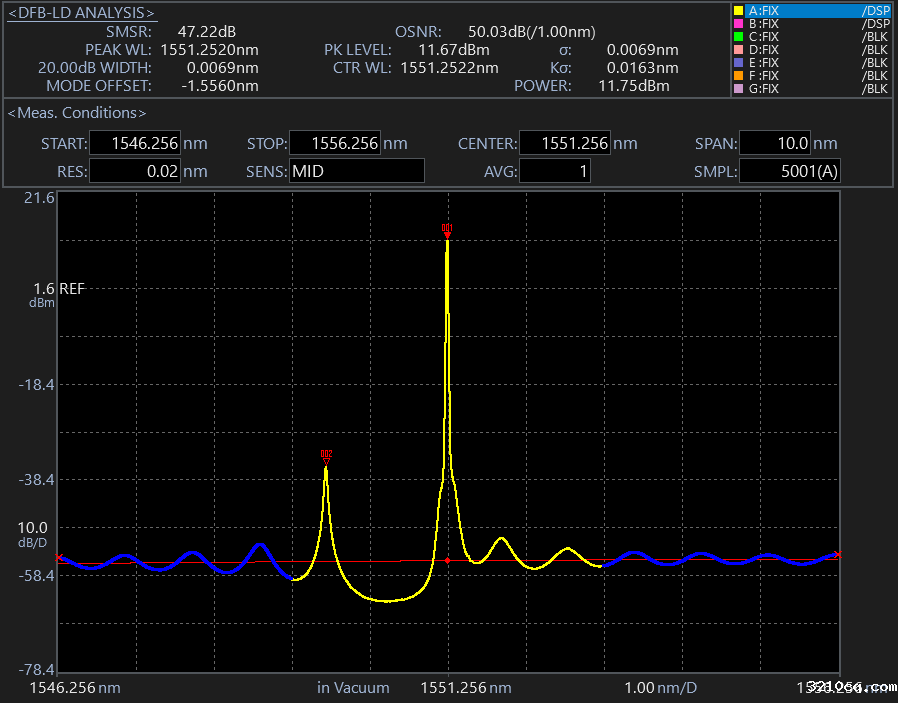This screenshot has height=703, width=898.
Task: Click the PEAK WL value 1551.2520nm
Action: pos(210,50)
